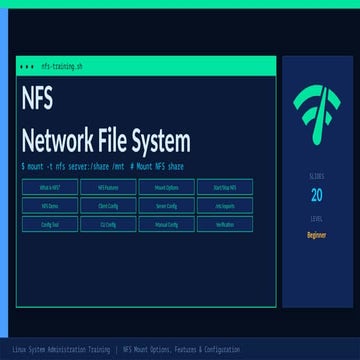This screenshot has height=360, width=360.
Task: Select the Mount Options topic box
Action: [167, 187]
